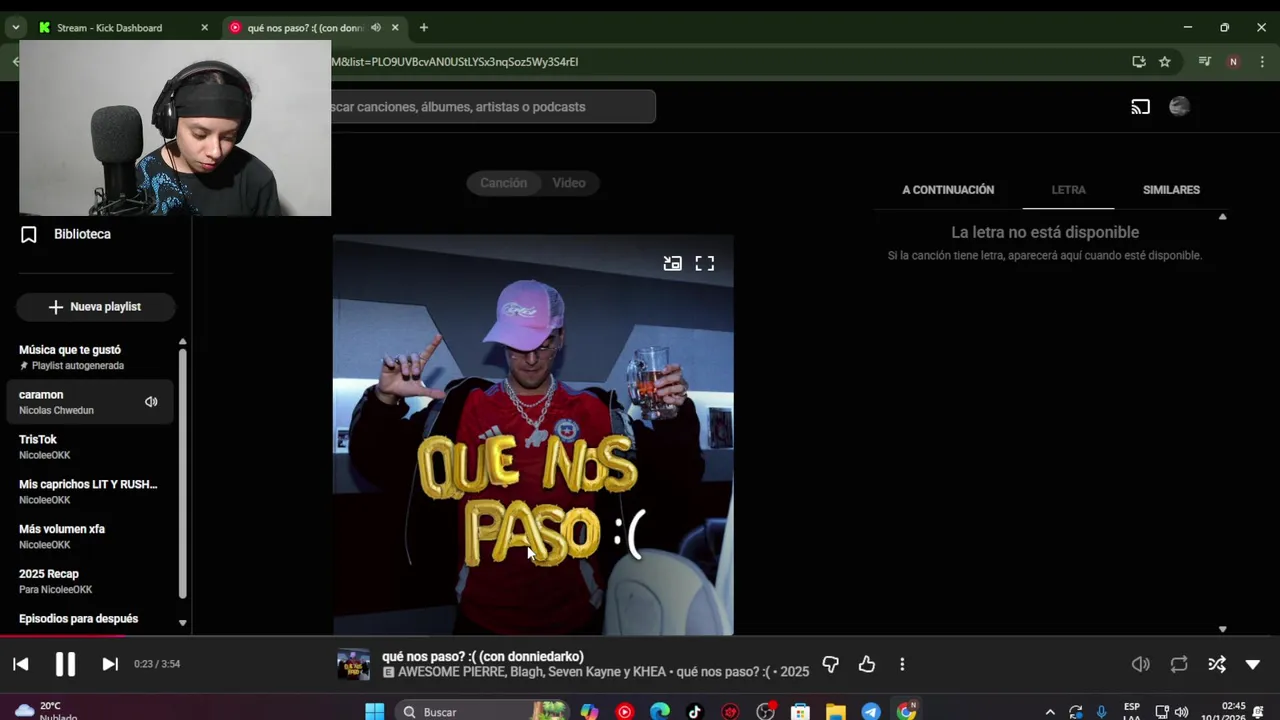The height and width of the screenshot is (720, 1280).
Task: Click the que nos paso album artwork
Action: click(x=533, y=435)
